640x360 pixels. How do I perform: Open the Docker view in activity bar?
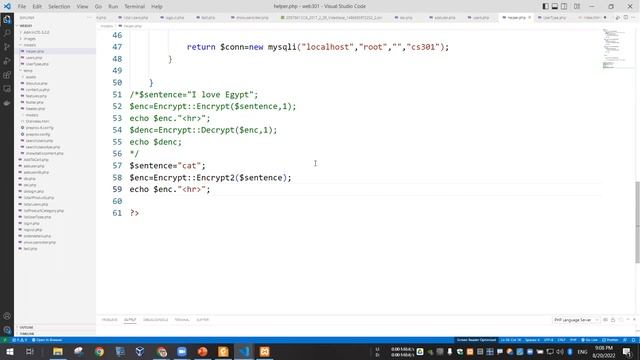click(7, 103)
